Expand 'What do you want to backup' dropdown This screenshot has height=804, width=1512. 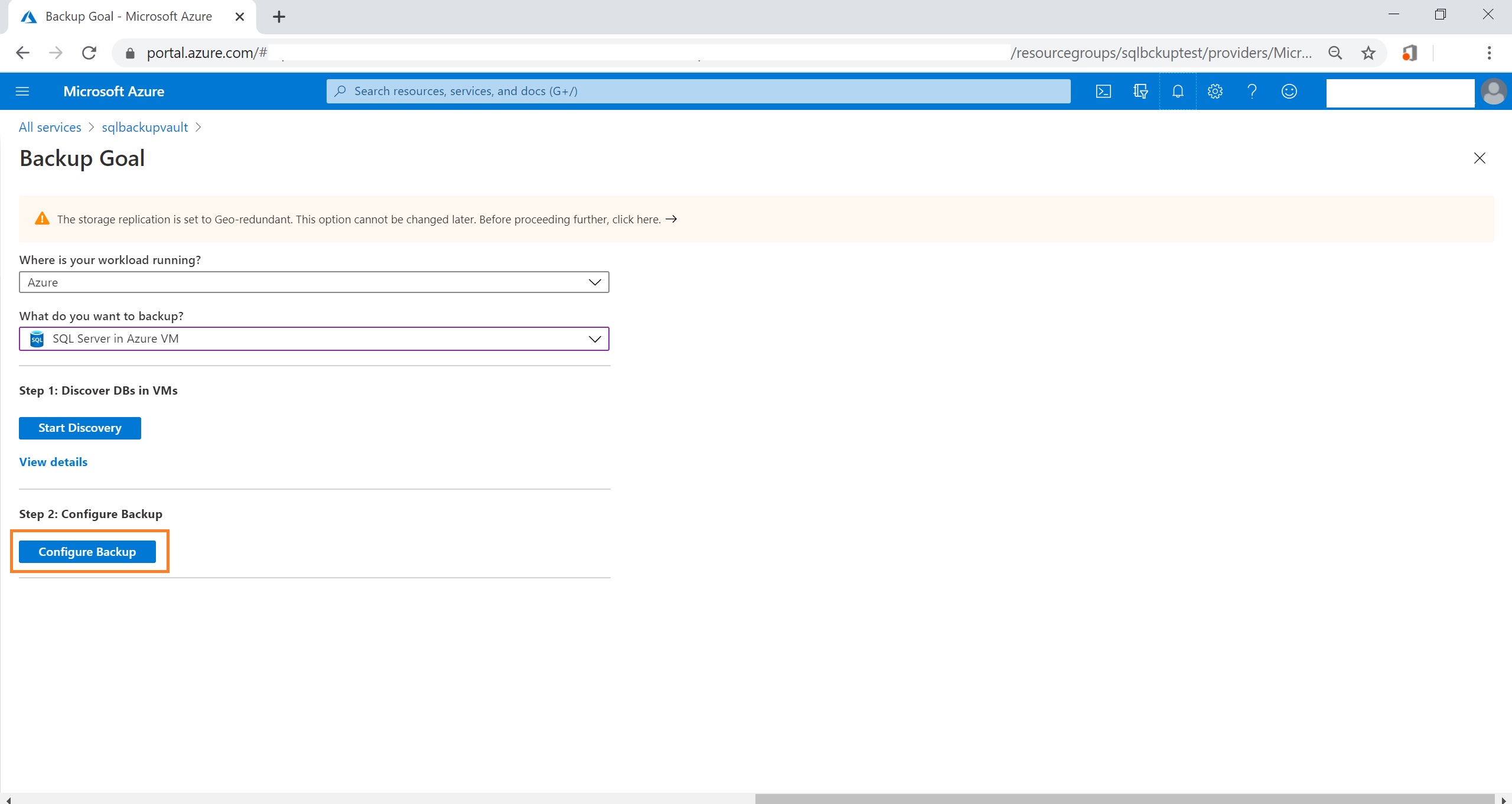314,338
